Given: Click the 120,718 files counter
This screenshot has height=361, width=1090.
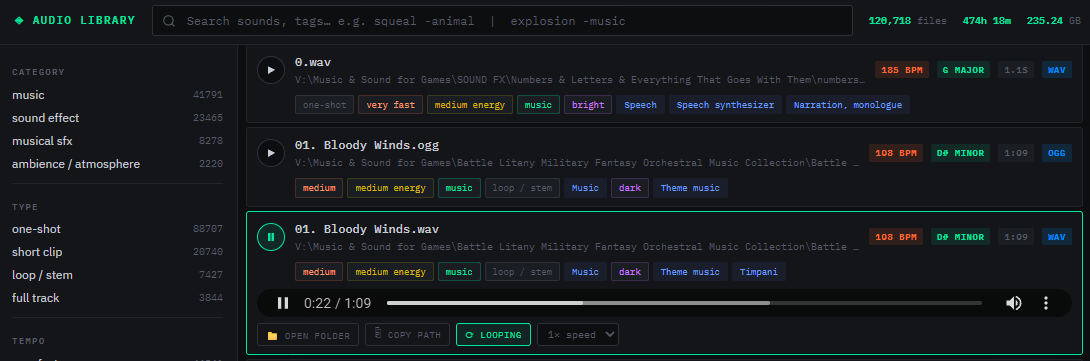Looking at the screenshot, I should pos(907,21).
